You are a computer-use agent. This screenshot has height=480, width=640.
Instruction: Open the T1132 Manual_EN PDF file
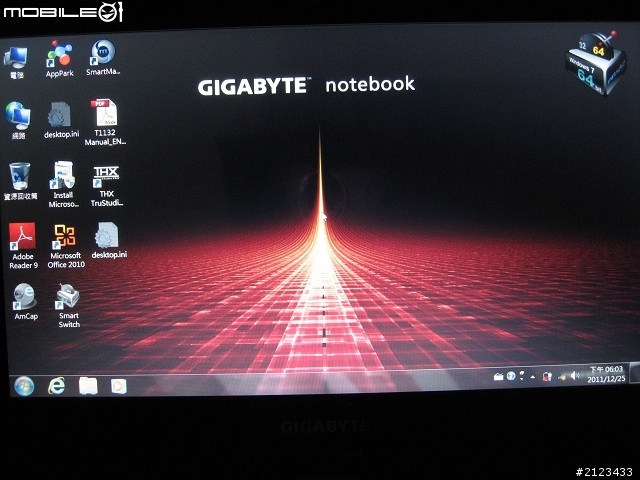pos(105,122)
